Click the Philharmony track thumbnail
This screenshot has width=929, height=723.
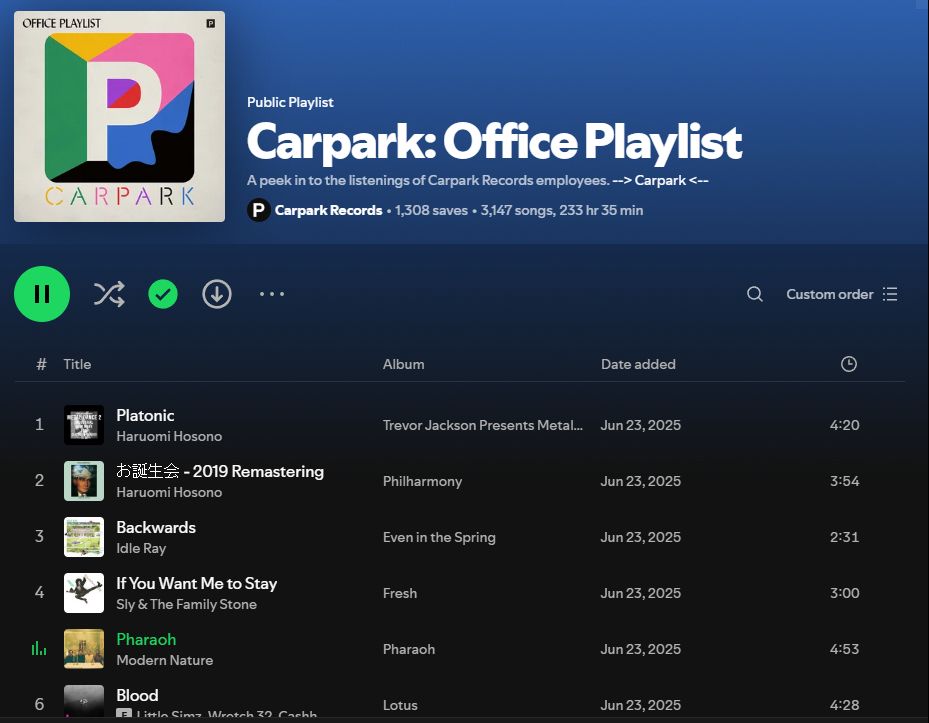[84, 481]
